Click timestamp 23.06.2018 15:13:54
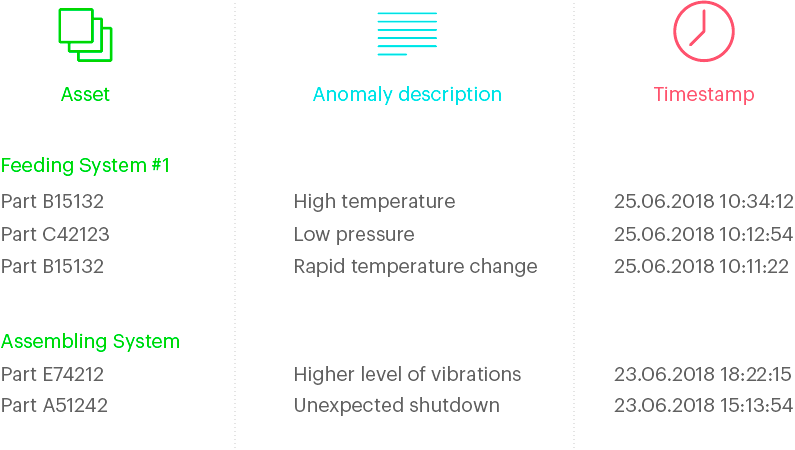Screen dimensions: 795x450 click(703, 406)
